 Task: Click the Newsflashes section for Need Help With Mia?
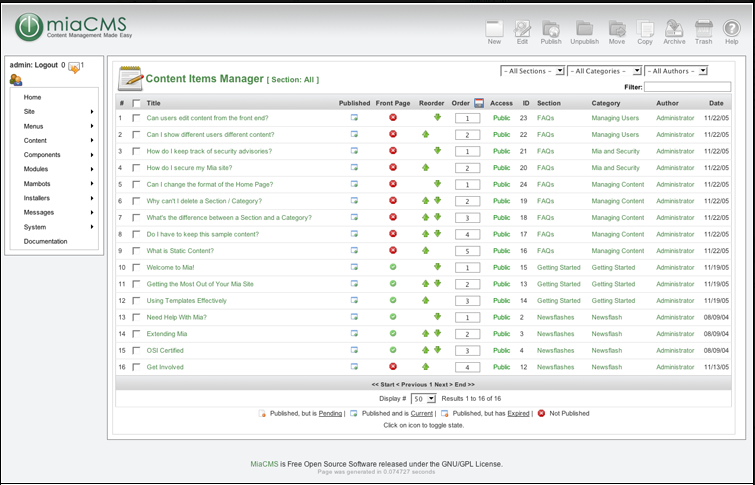click(x=556, y=317)
